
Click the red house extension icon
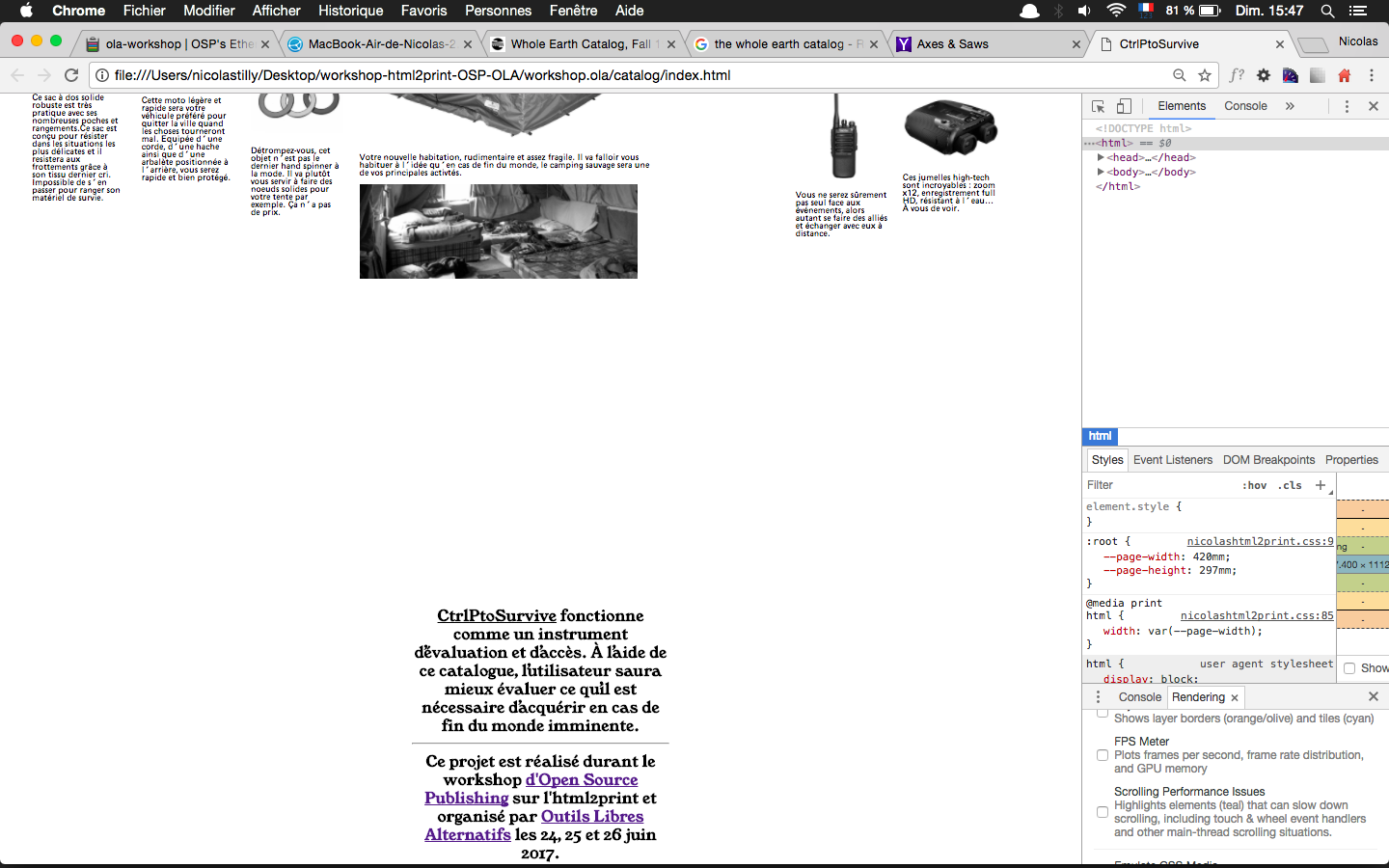point(1345,75)
